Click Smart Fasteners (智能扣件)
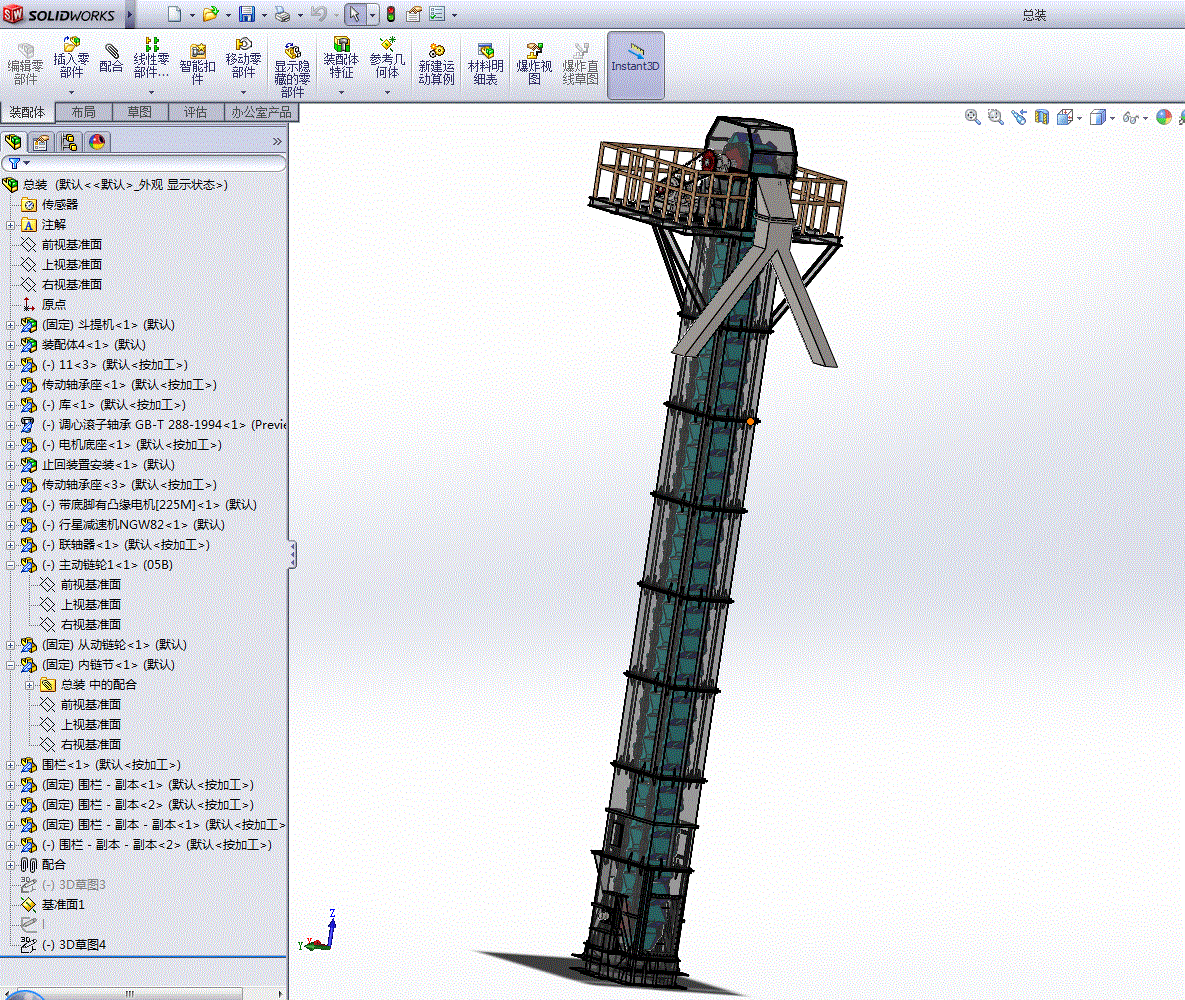Viewport: 1185px width, 1000px height. [x=197, y=64]
